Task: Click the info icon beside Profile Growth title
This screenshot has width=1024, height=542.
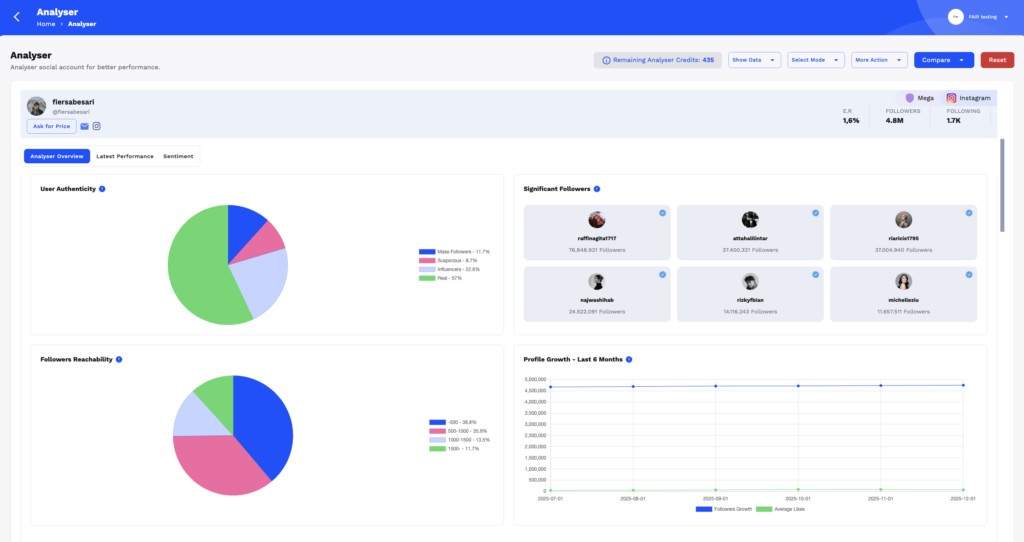Action: click(x=630, y=359)
